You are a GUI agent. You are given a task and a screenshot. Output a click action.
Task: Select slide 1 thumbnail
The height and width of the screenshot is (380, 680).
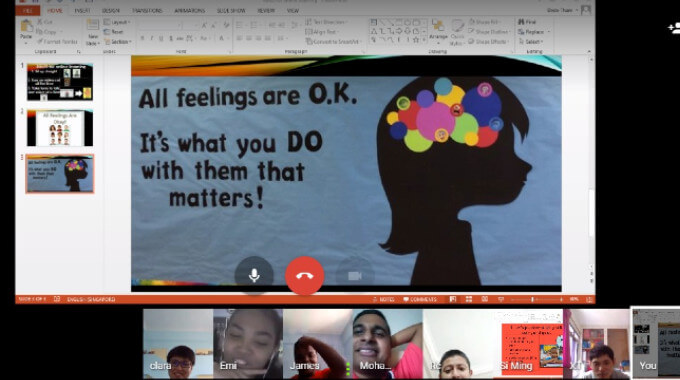(60, 82)
